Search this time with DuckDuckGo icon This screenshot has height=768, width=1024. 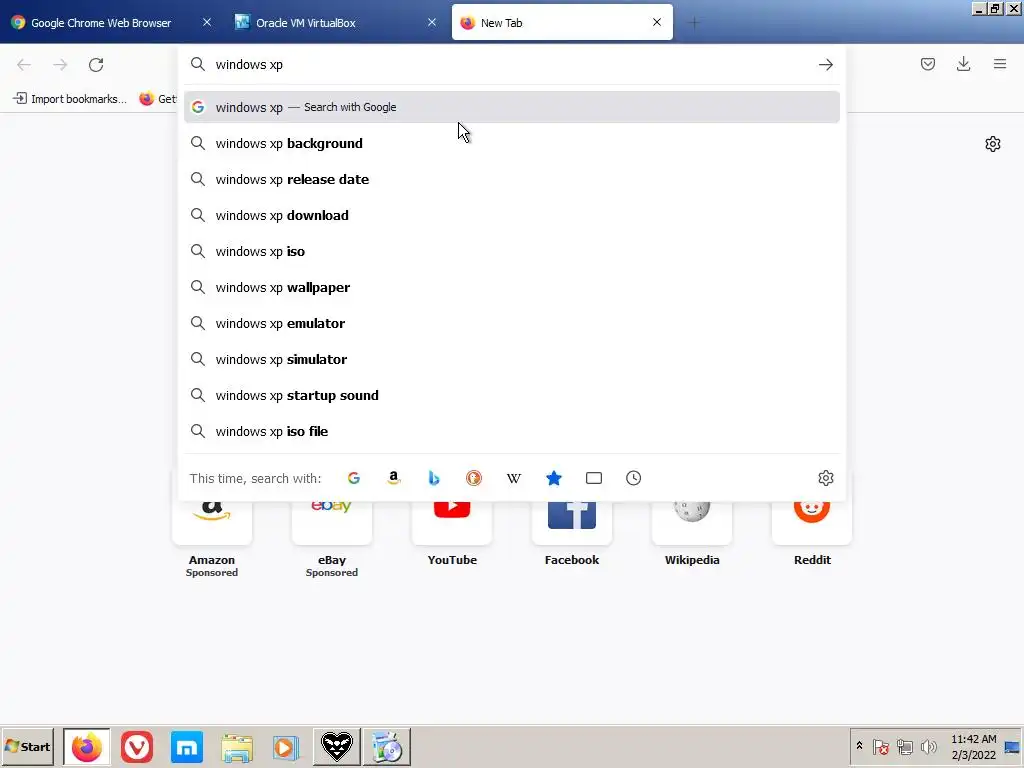click(473, 478)
